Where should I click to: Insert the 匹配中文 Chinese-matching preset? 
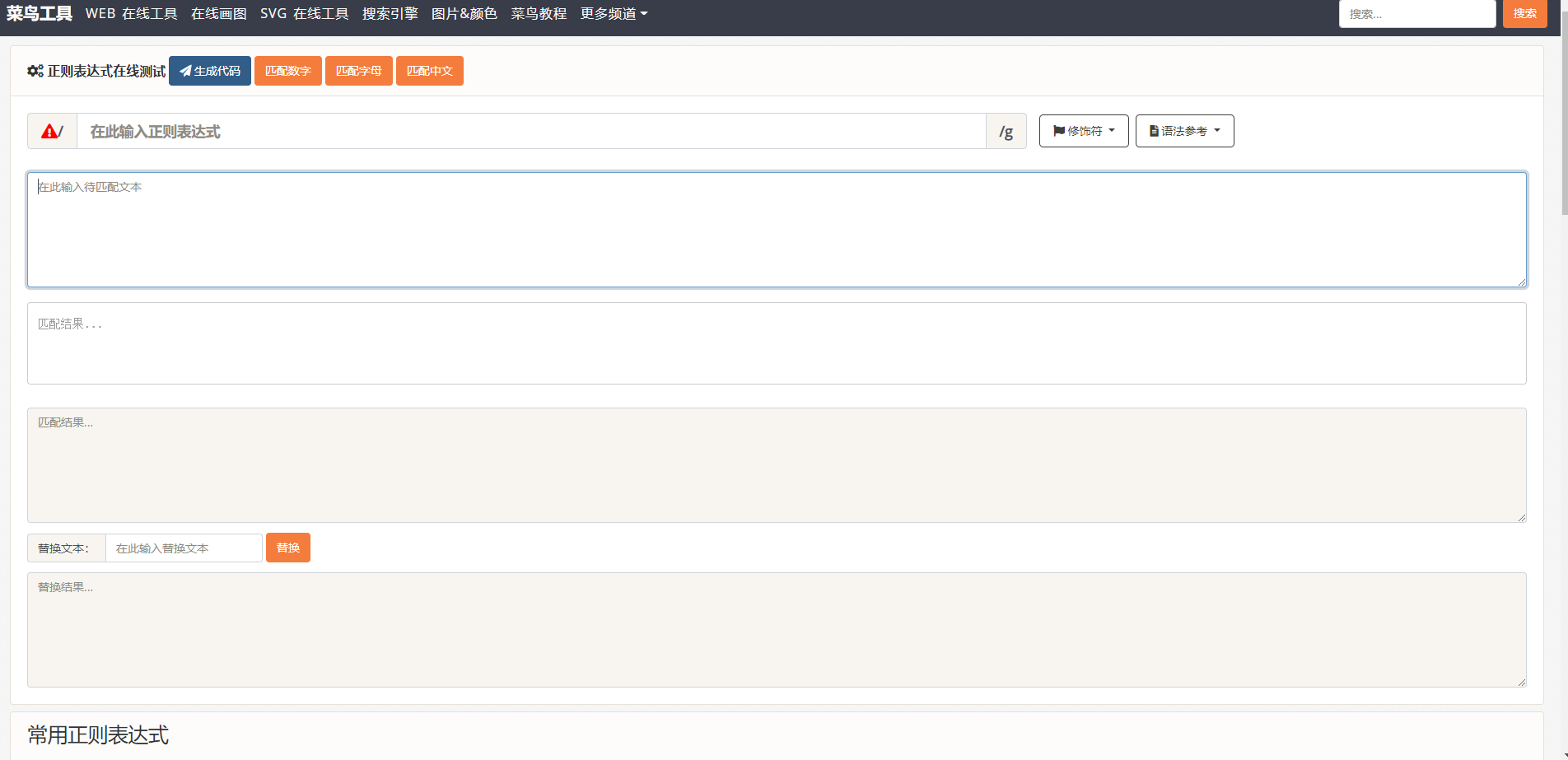pos(429,72)
